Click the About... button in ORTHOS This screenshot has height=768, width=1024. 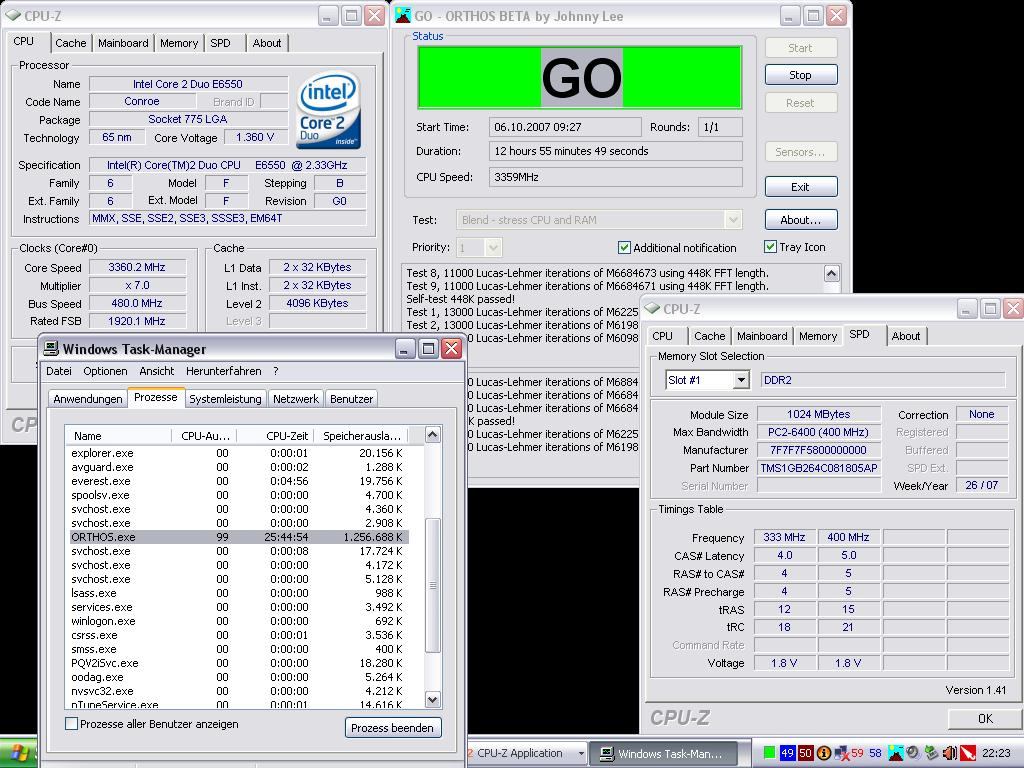pos(801,220)
